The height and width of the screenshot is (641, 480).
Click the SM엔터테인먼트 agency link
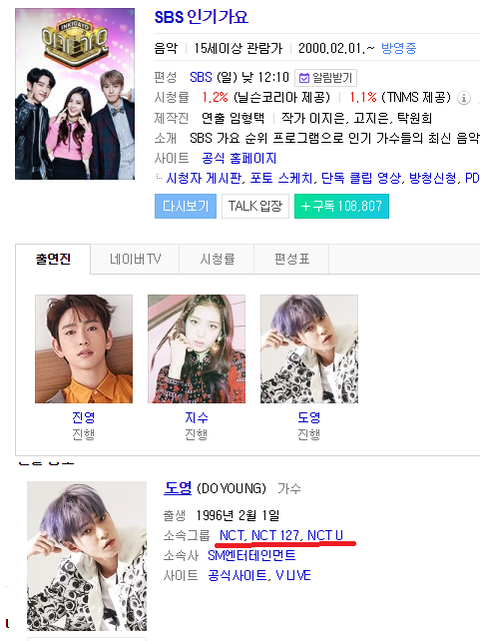point(251,555)
